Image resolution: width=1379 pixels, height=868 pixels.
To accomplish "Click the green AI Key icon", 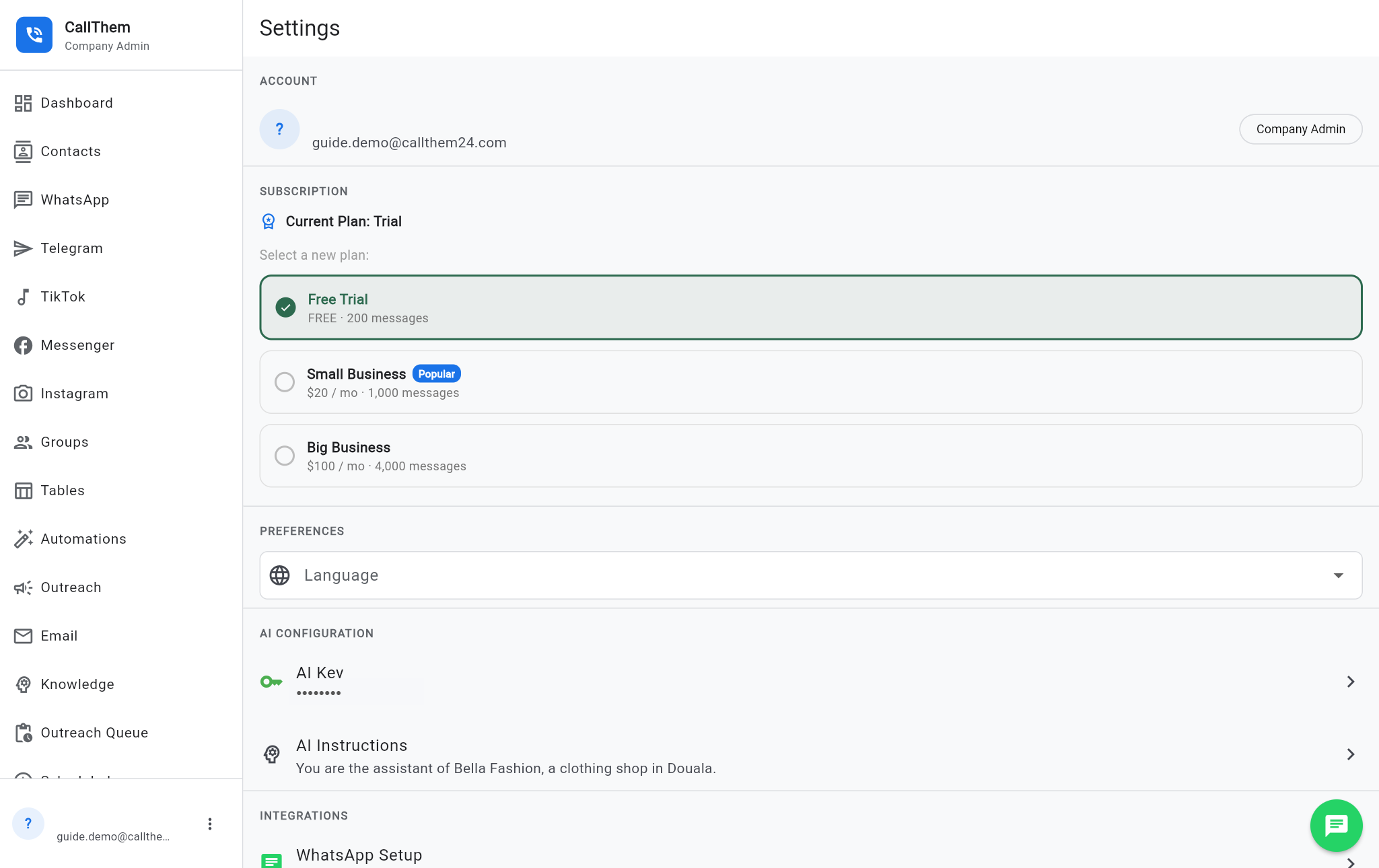I will click(x=271, y=682).
